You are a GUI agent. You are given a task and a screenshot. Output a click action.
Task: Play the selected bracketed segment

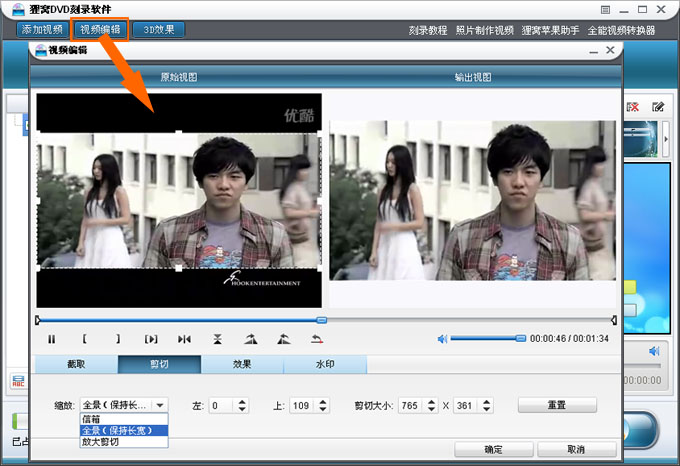(151, 339)
